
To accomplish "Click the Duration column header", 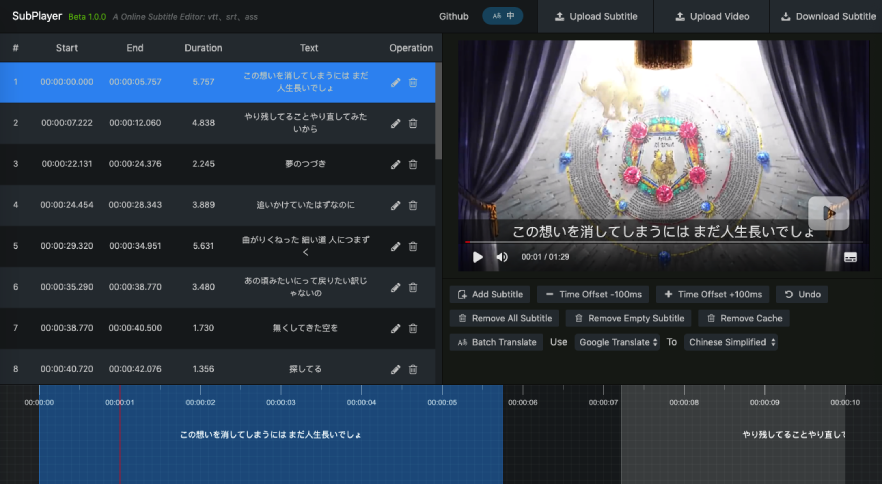I will pyautogui.click(x=203, y=48).
